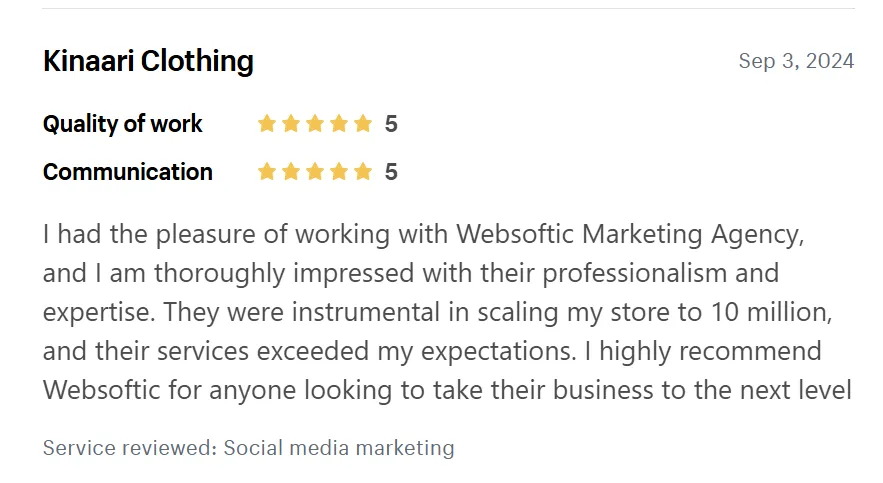This screenshot has height=483, width=883.
Task: Click the third Quality of work star
Action: tap(315, 123)
